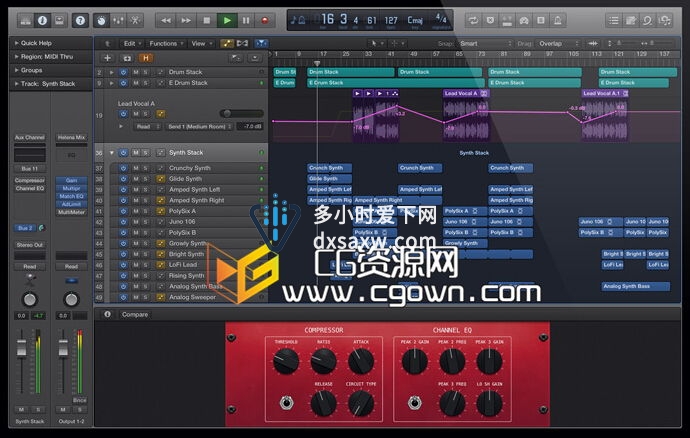The image size is (690, 438).
Task: Add a new track with plus button
Action: click(107, 58)
